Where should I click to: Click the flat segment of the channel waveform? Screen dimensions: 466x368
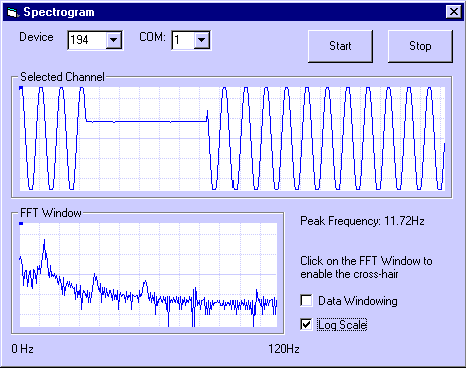pos(147,121)
